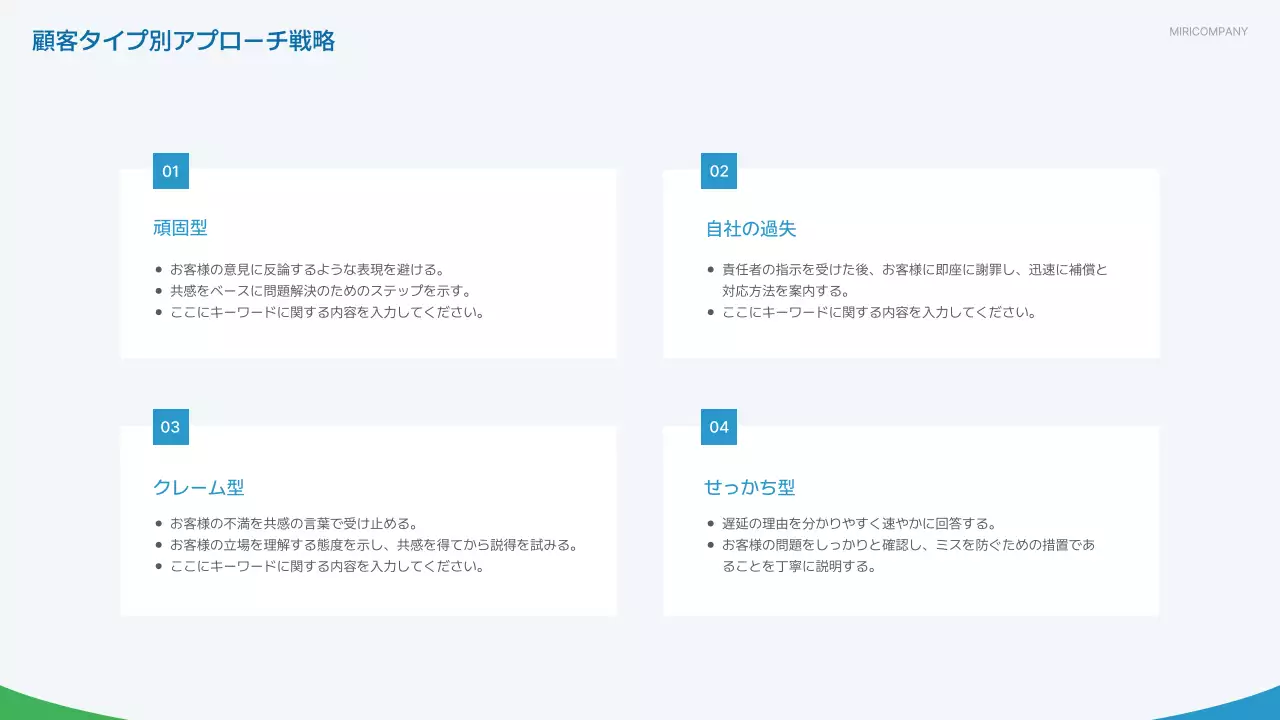Select the 04 number badge
1280x720 pixels.
719,427
